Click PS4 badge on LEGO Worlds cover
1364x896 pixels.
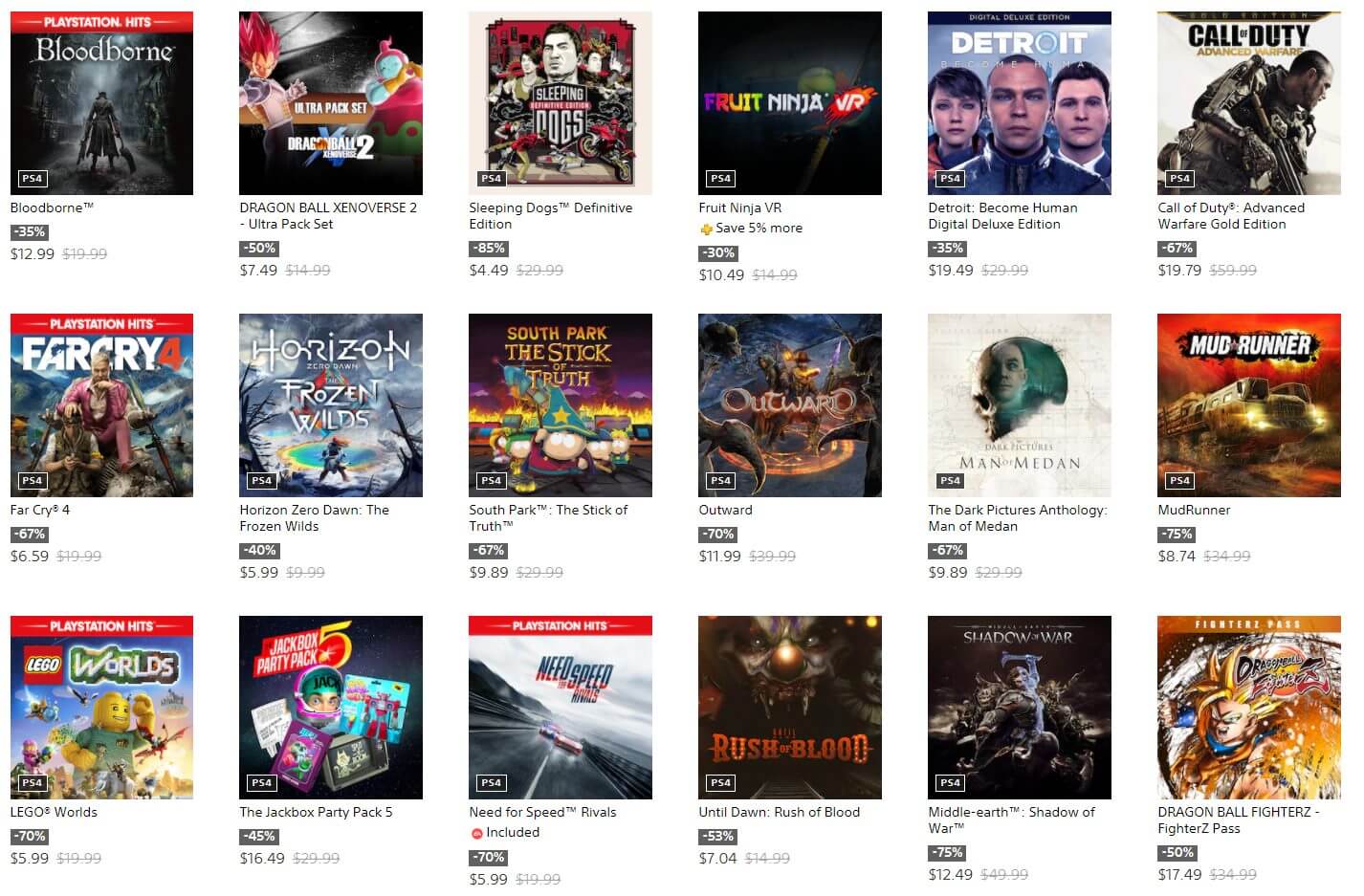(x=33, y=783)
